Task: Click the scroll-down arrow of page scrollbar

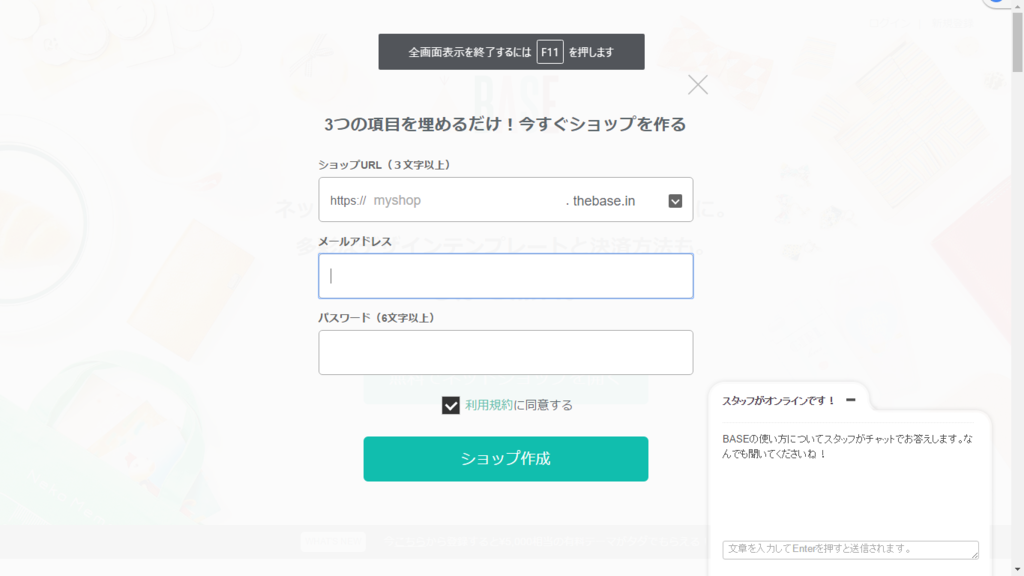Action: (x=1017, y=570)
